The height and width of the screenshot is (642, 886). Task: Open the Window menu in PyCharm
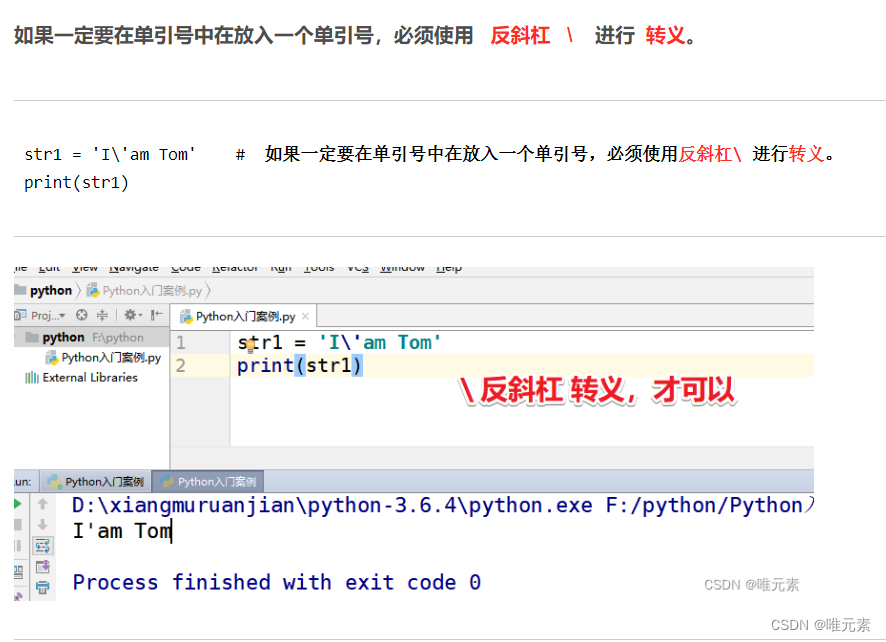(x=402, y=268)
